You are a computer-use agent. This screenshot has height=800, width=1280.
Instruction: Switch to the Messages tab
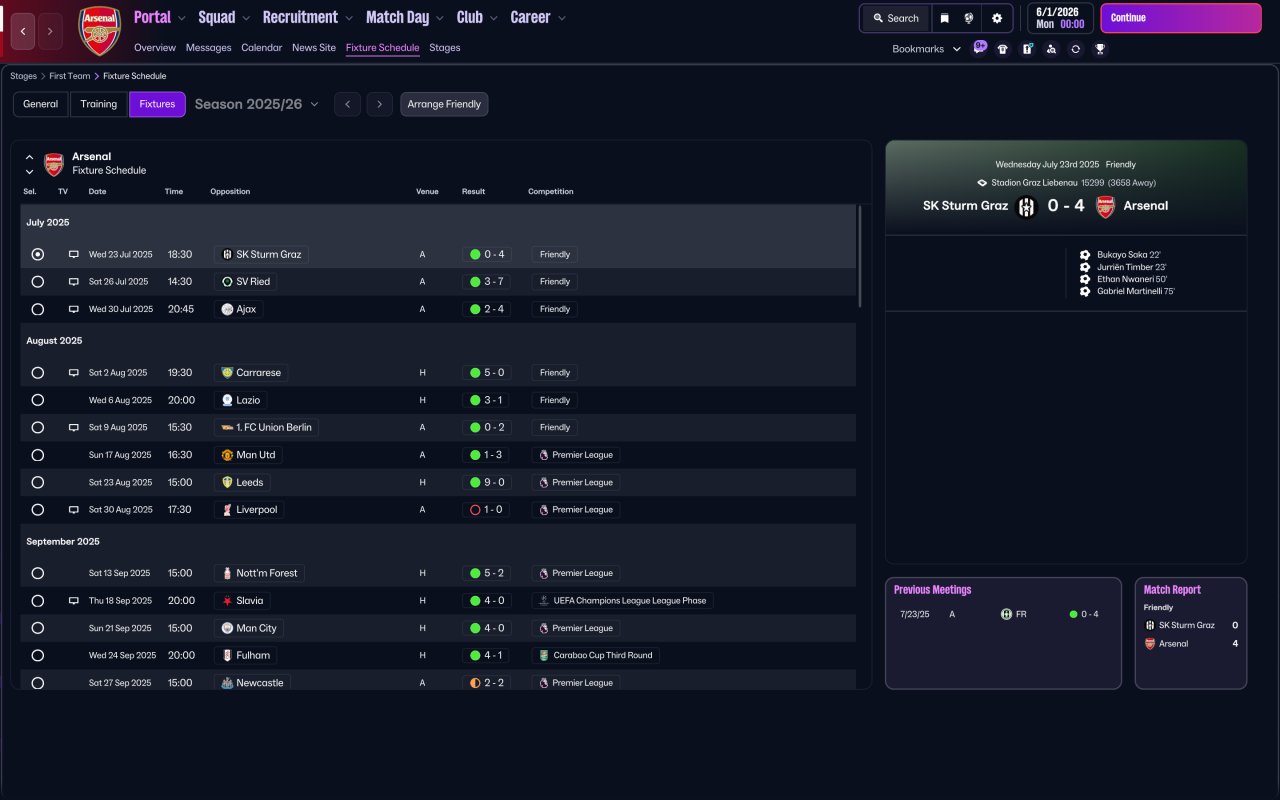(x=208, y=48)
